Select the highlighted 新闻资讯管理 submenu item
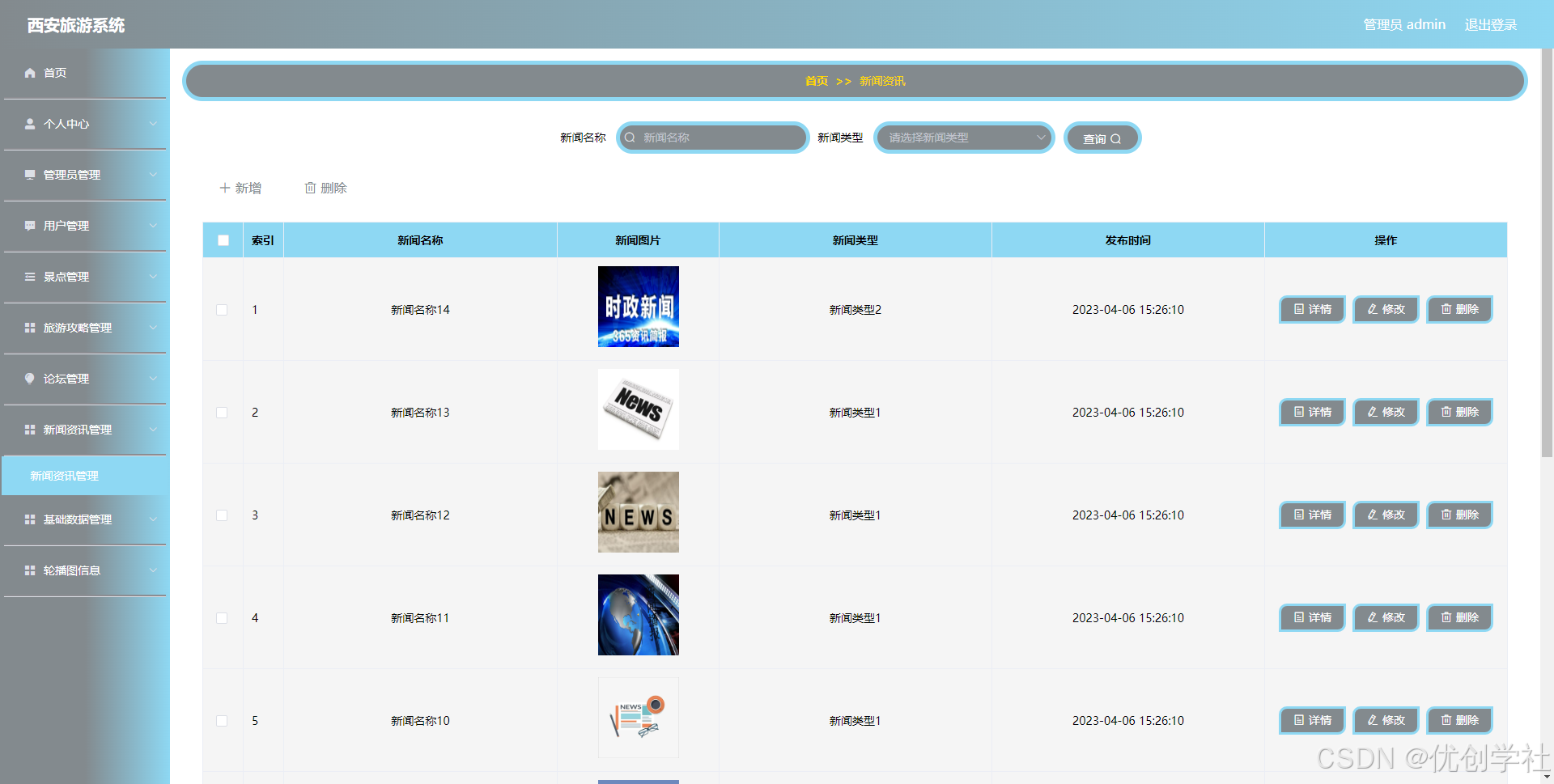This screenshot has height=784, width=1554. [x=85, y=476]
